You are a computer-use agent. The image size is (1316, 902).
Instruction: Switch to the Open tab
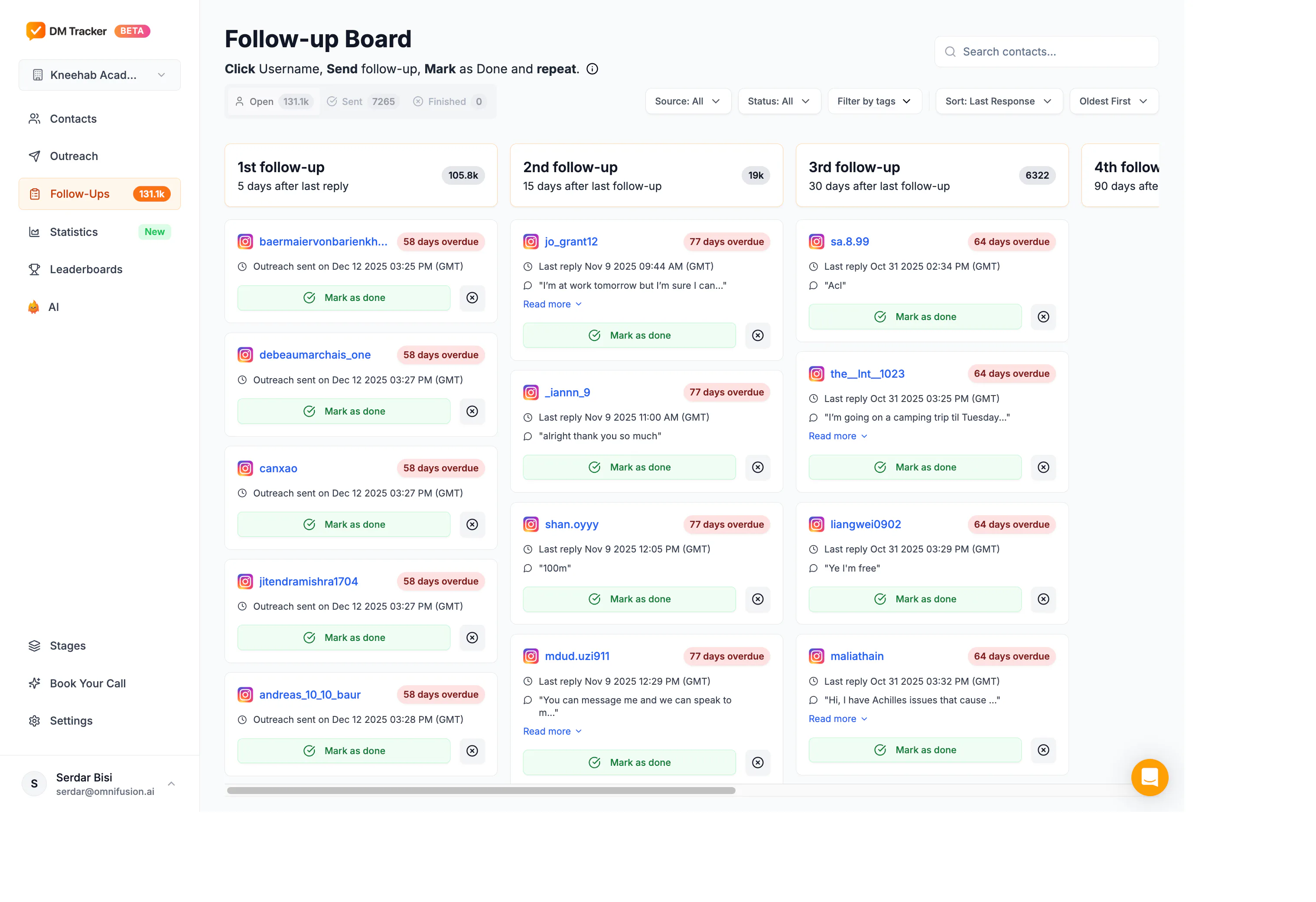[274, 102]
